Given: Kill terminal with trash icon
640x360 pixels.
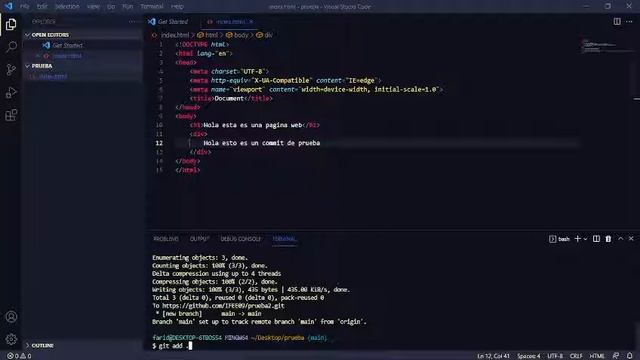Looking at the screenshot, I should [x=608, y=239].
